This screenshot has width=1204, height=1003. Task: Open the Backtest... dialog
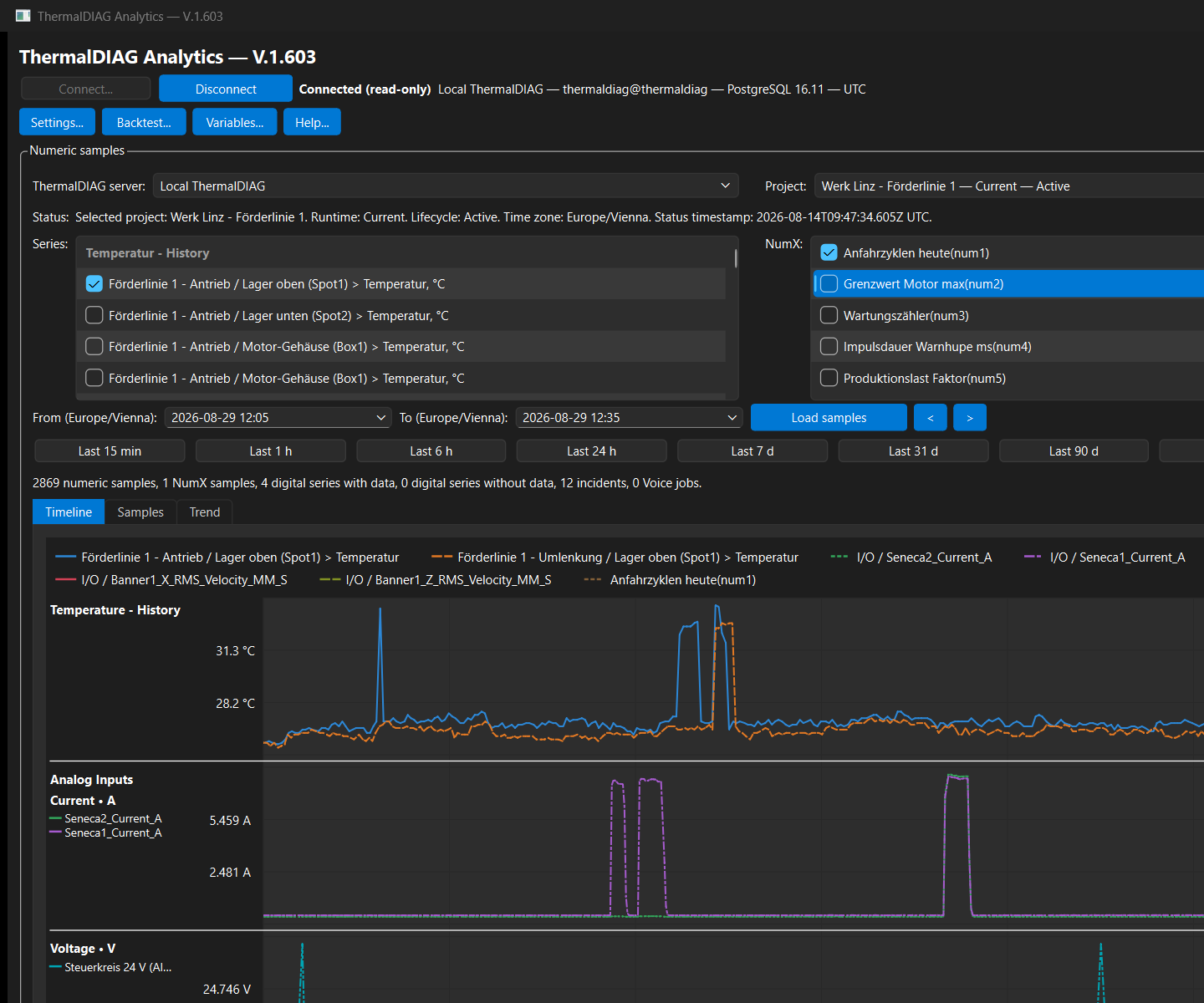[x=144, y=122]
